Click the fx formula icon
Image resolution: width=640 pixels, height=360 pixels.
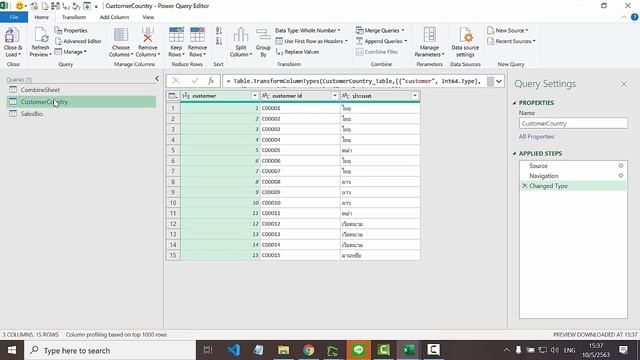[211, 81]
